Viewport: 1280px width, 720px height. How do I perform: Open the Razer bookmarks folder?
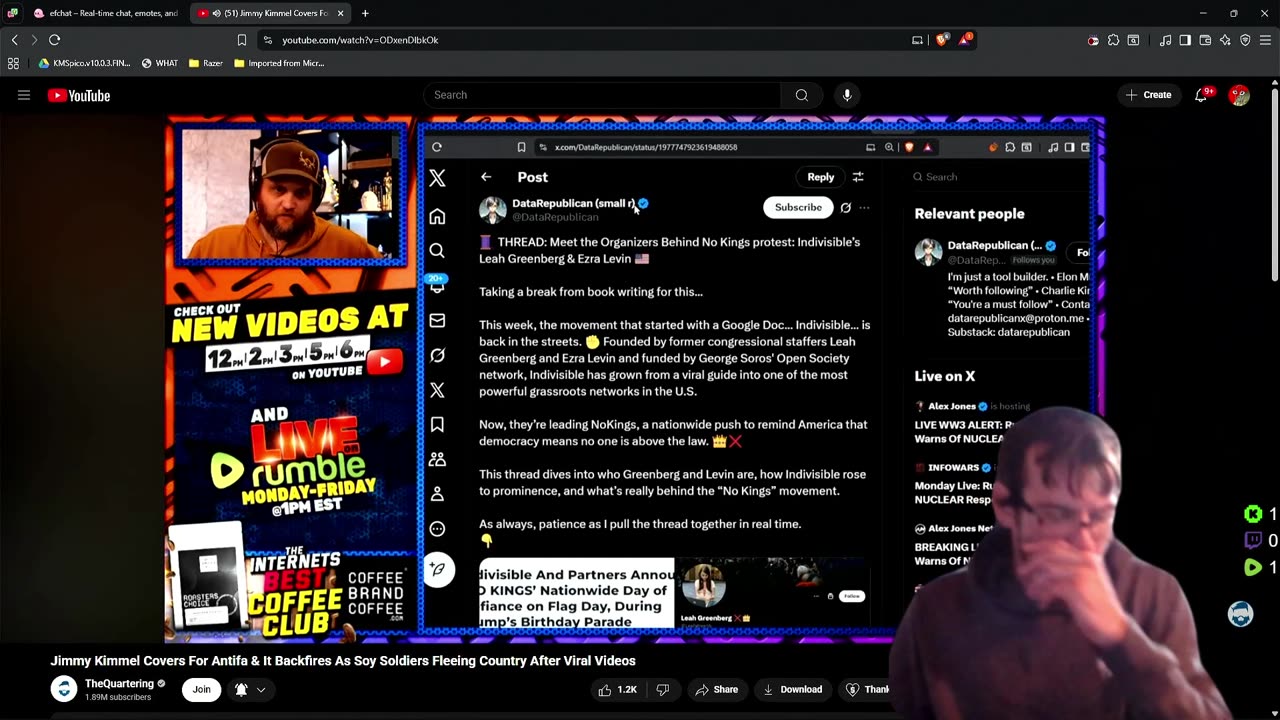pos(206,63)
